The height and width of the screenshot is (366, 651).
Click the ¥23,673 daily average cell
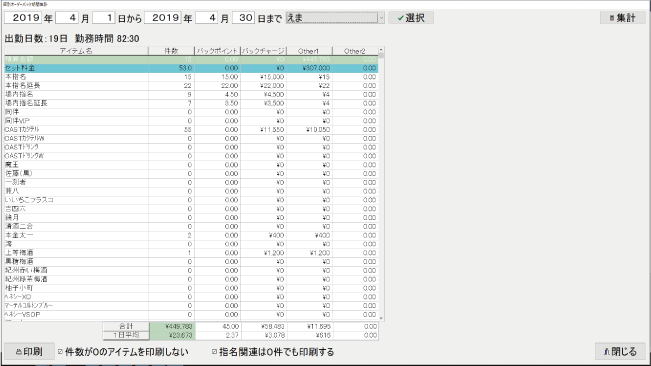[172, 335]
